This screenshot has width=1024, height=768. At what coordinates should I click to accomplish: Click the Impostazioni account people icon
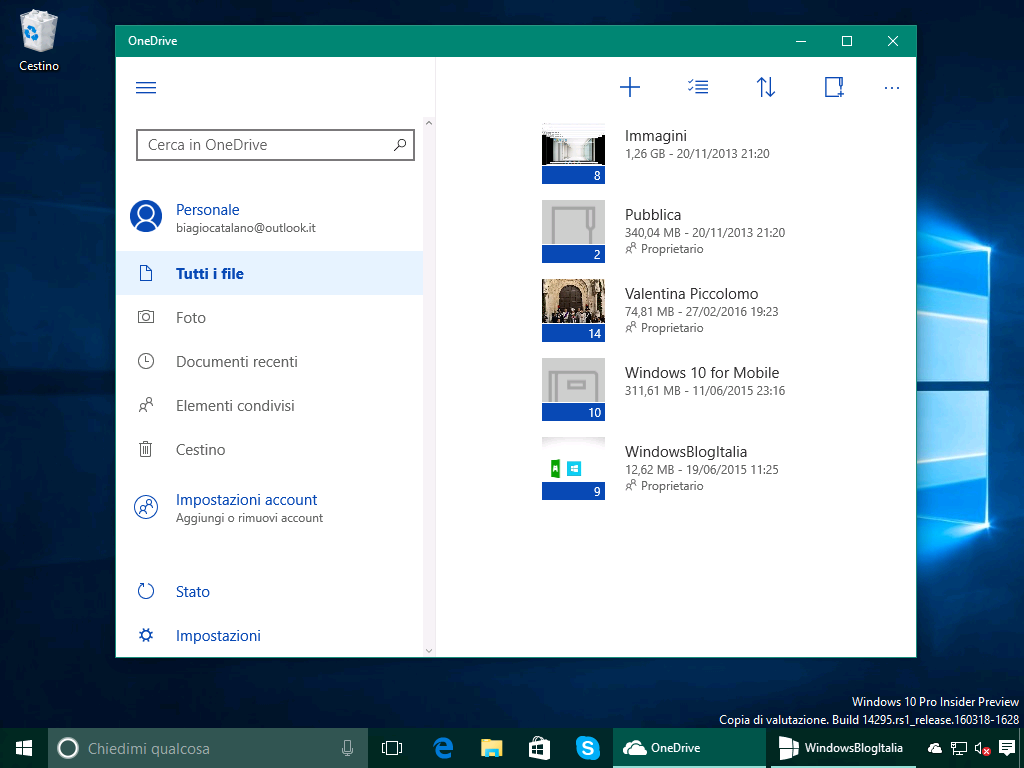146,507
